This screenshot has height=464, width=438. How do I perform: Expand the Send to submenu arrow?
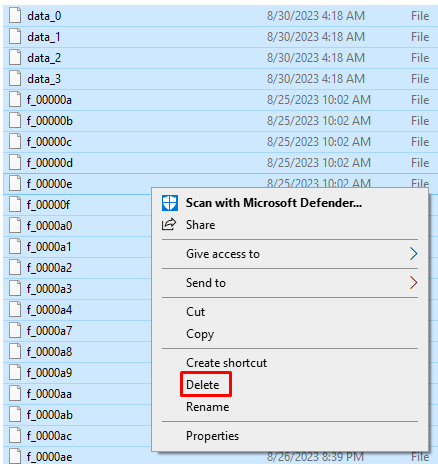[413, 283]
